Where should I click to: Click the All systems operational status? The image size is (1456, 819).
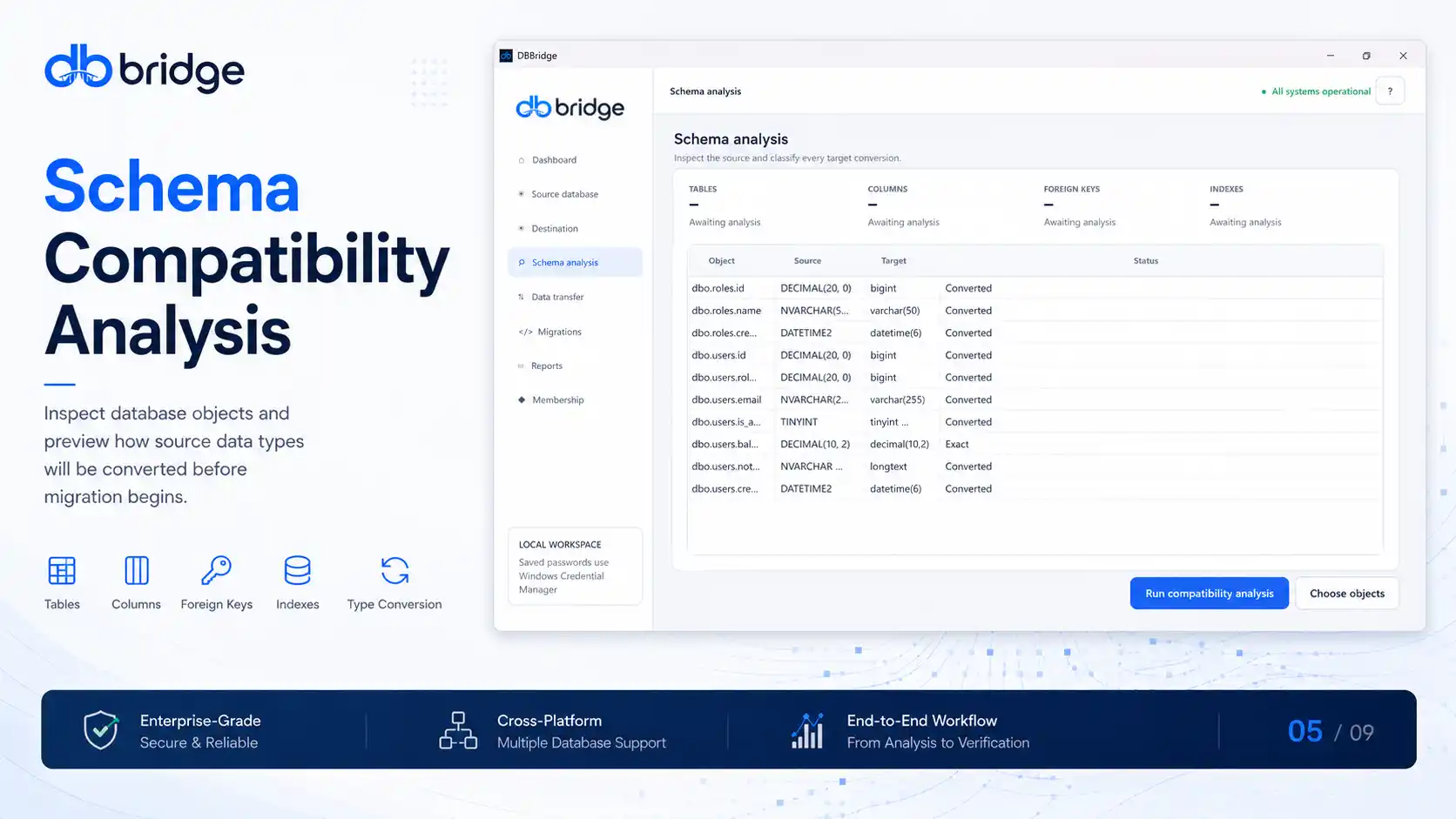(1316, 91)
